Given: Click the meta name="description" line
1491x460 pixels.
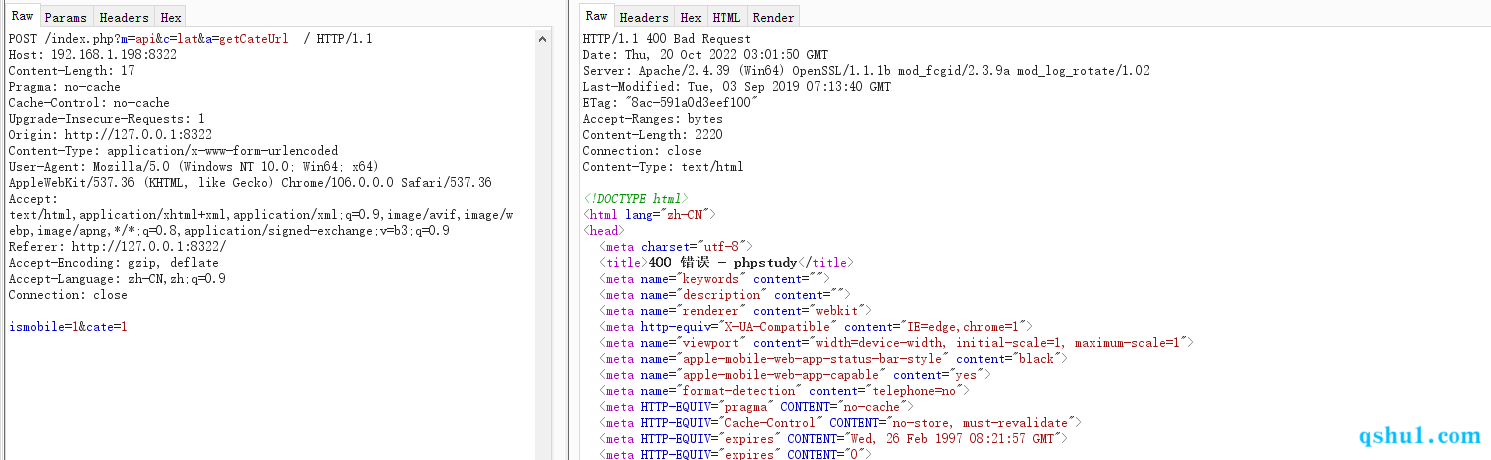Looking at the screenshot, I should coord(724,295).
